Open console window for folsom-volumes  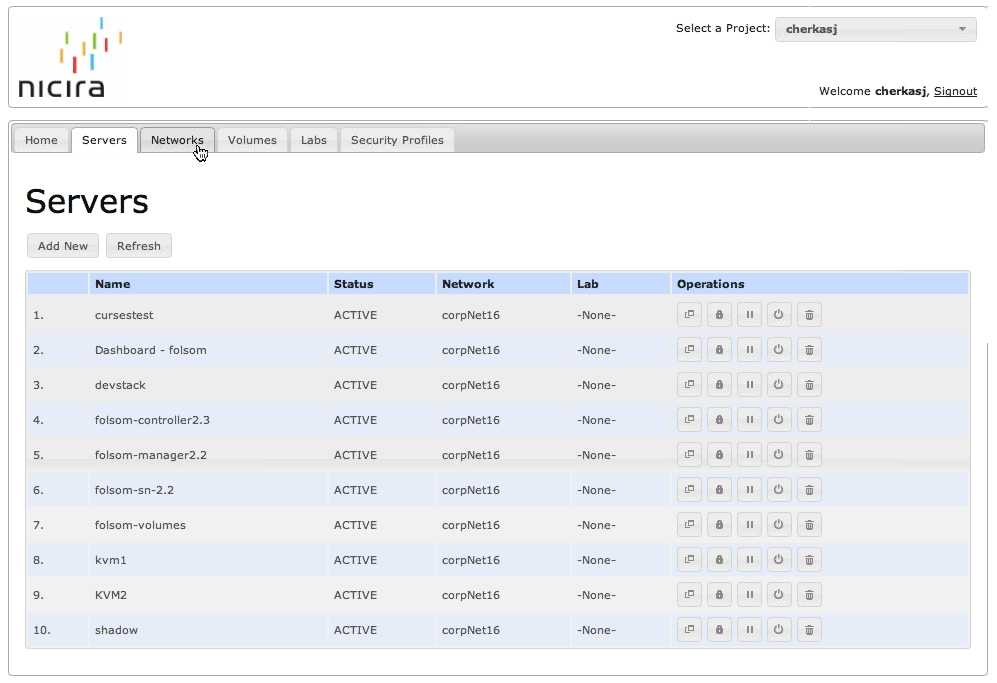[689, 525]
